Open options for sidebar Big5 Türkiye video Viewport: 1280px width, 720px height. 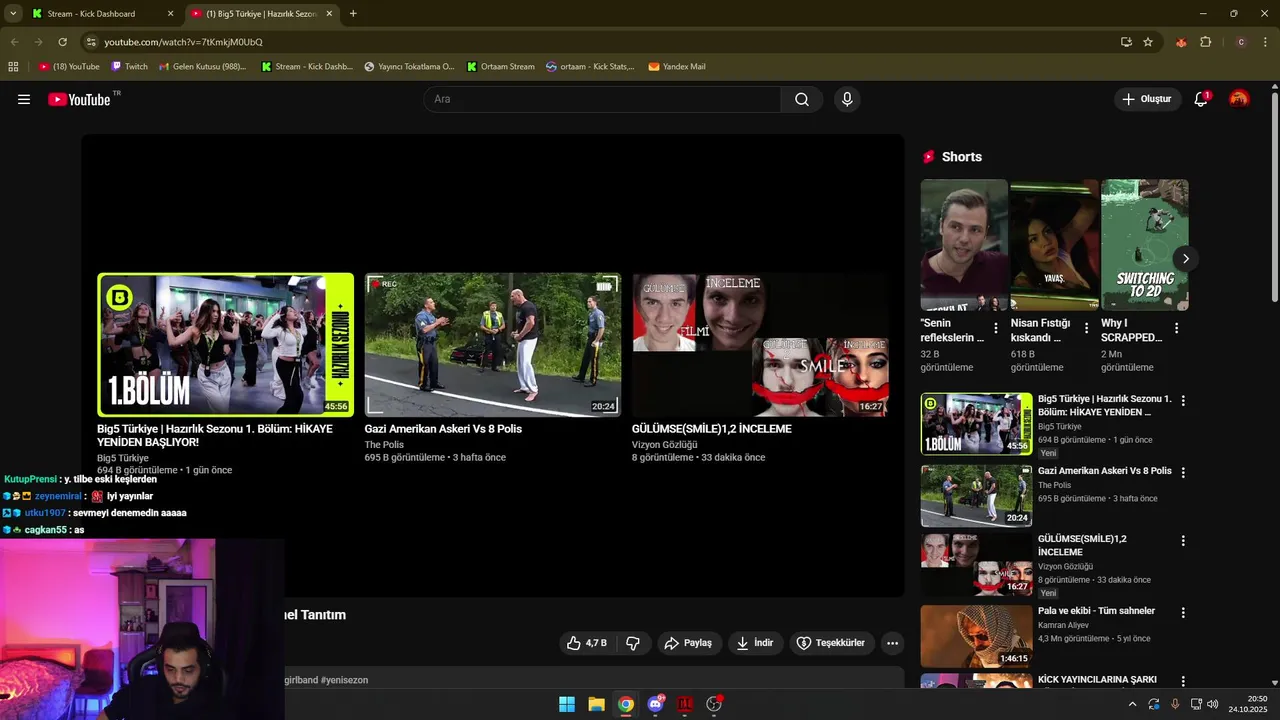click(x=1183, y=400)
